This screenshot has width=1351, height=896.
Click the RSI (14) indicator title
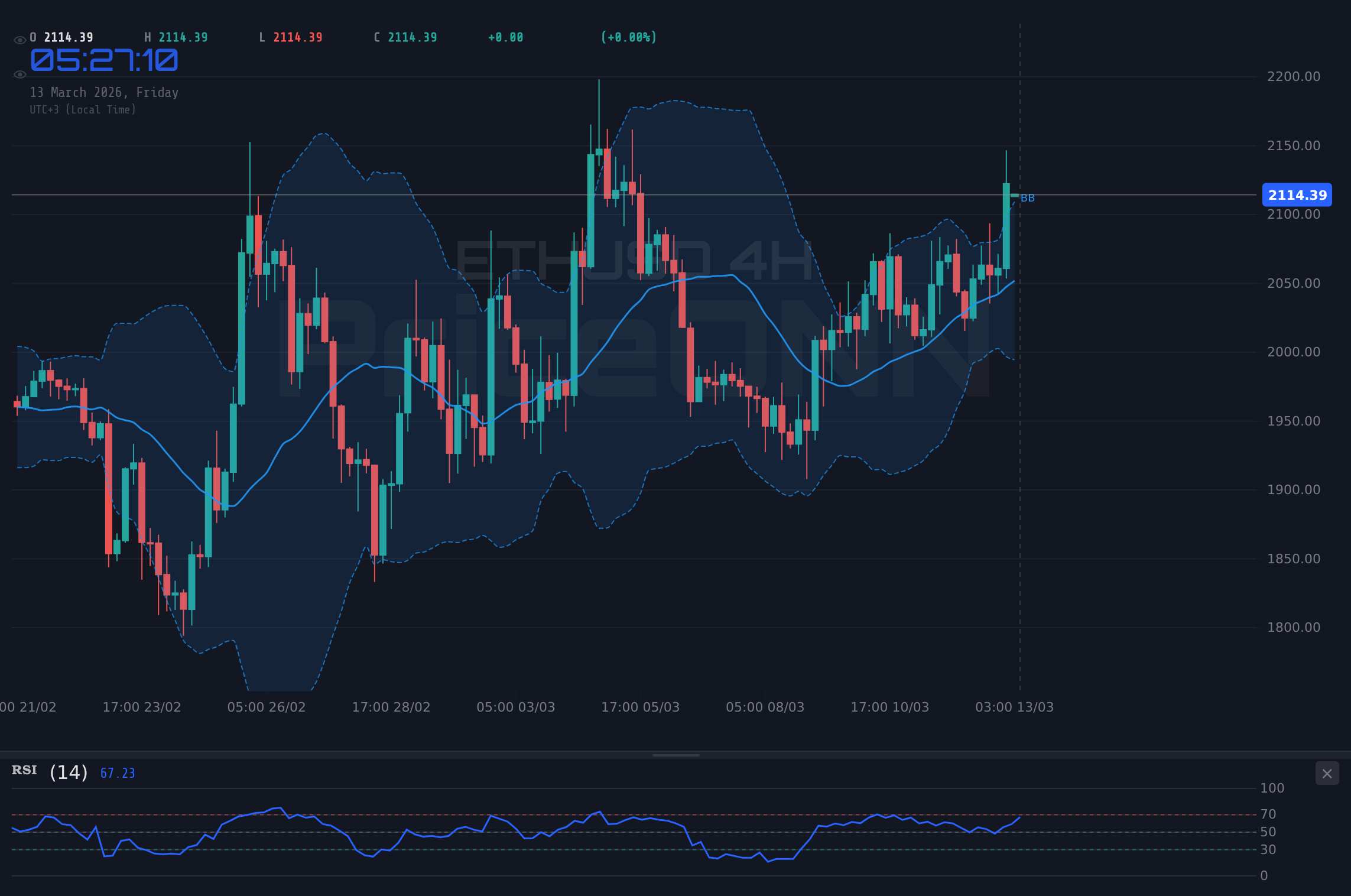click(50, 772)
